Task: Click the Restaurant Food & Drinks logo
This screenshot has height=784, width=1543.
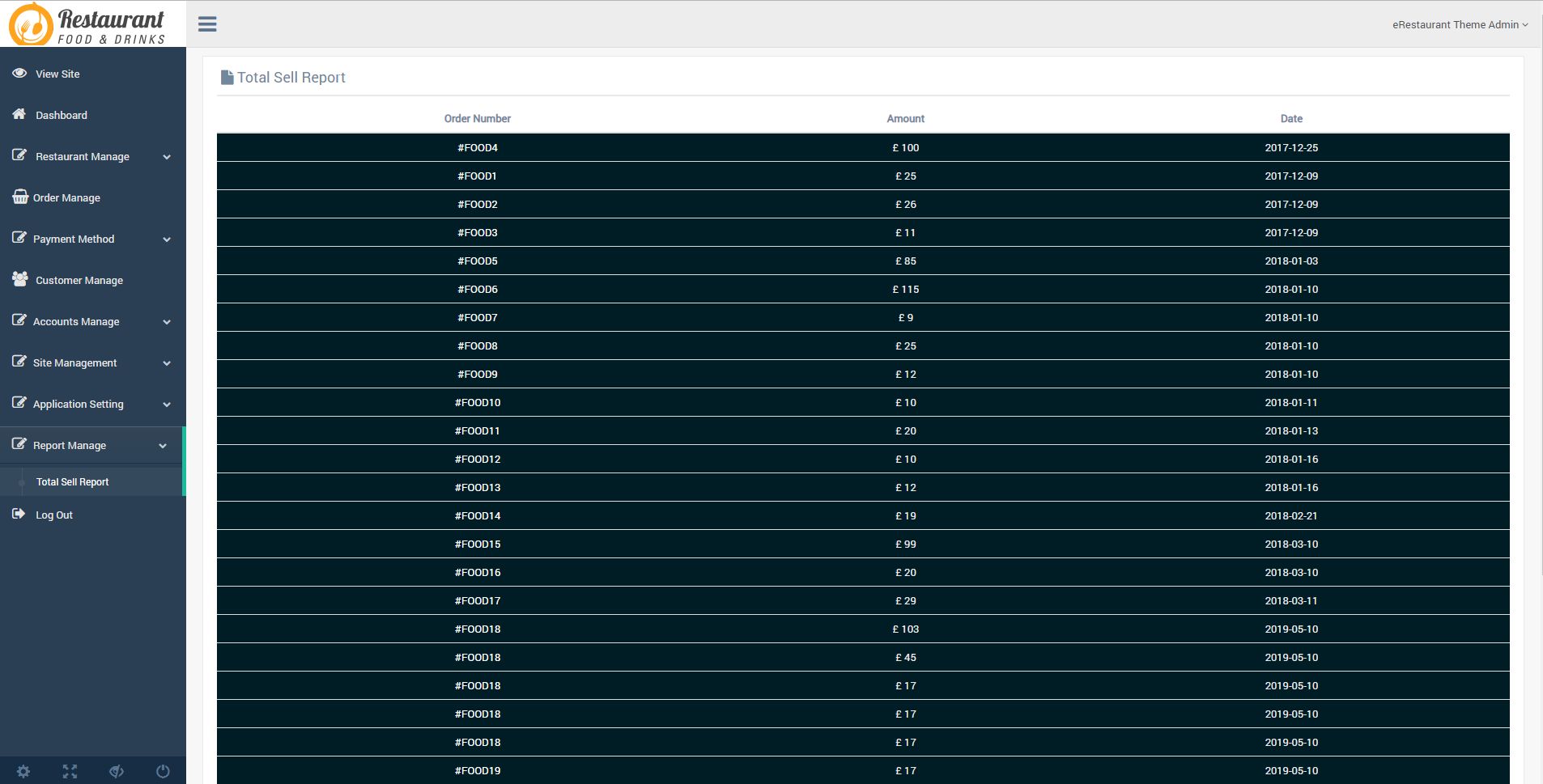Action: point(87,23)
